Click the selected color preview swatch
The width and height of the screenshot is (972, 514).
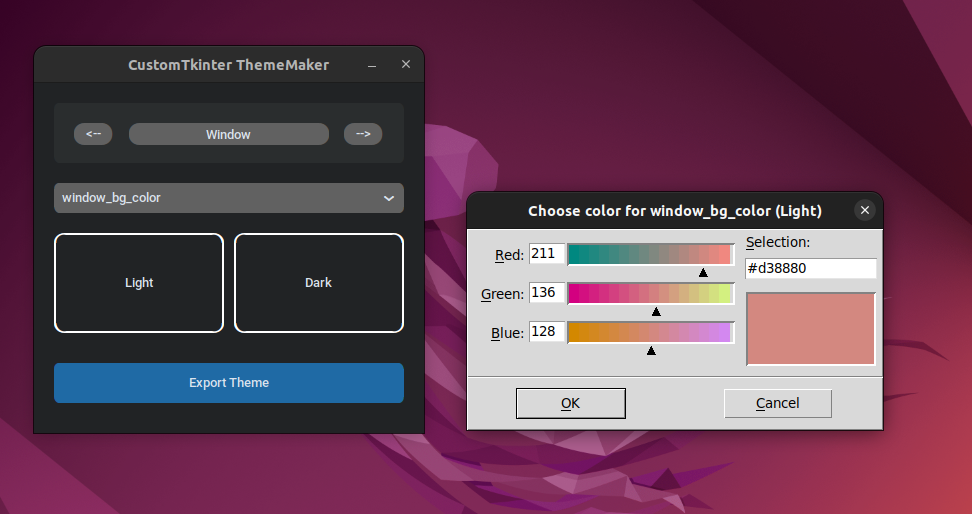[x=811, y=329]
